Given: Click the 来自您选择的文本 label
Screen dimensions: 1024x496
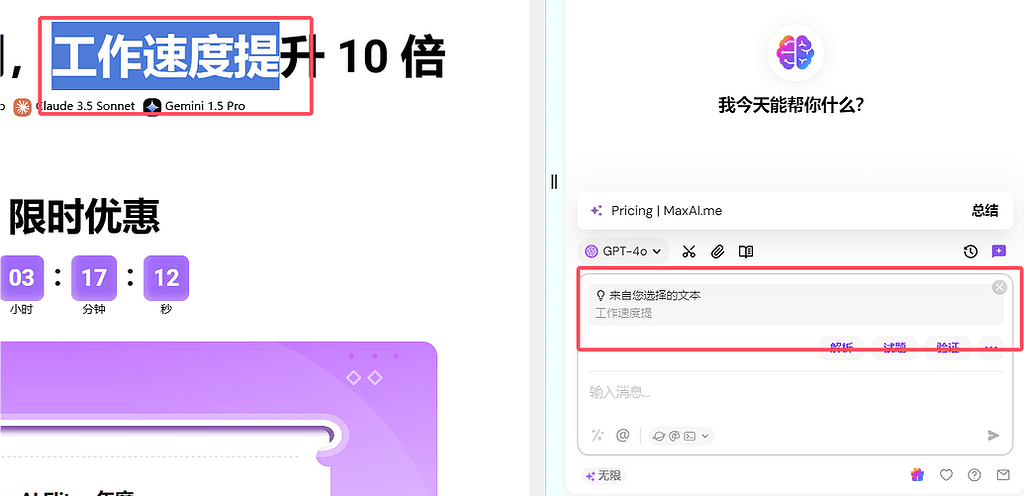Looking at the screenshot, I should [655, 296].
